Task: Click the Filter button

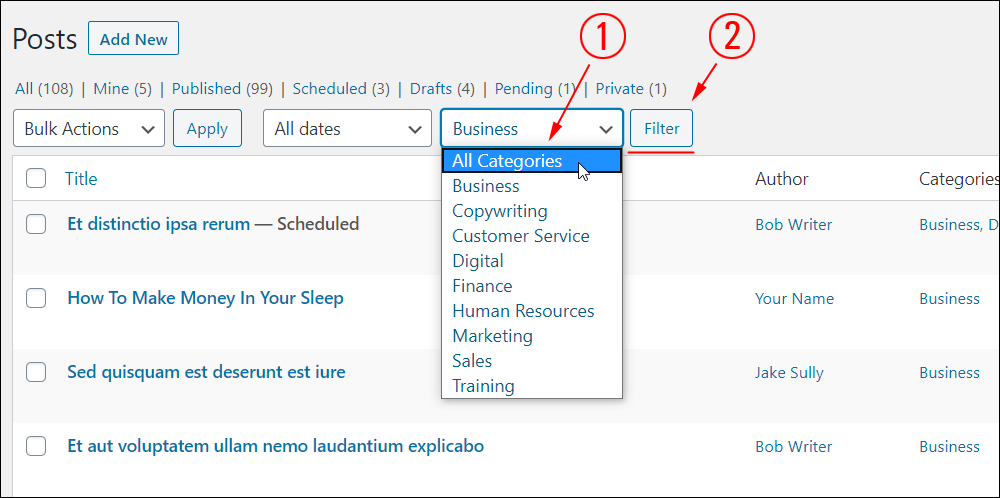Action: [x=661, y=129]
